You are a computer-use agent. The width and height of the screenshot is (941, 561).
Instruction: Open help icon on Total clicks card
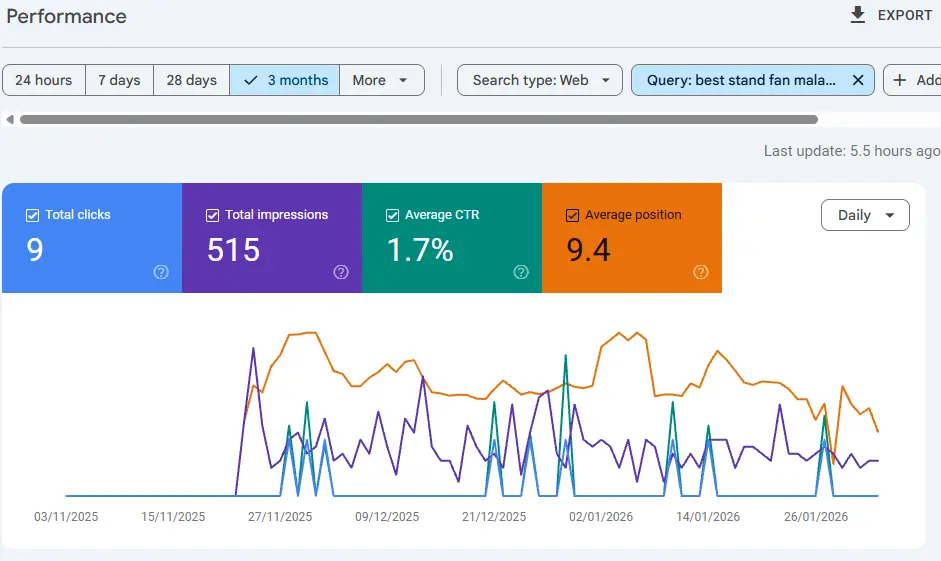pyautogui.click(x=161, y=272)
